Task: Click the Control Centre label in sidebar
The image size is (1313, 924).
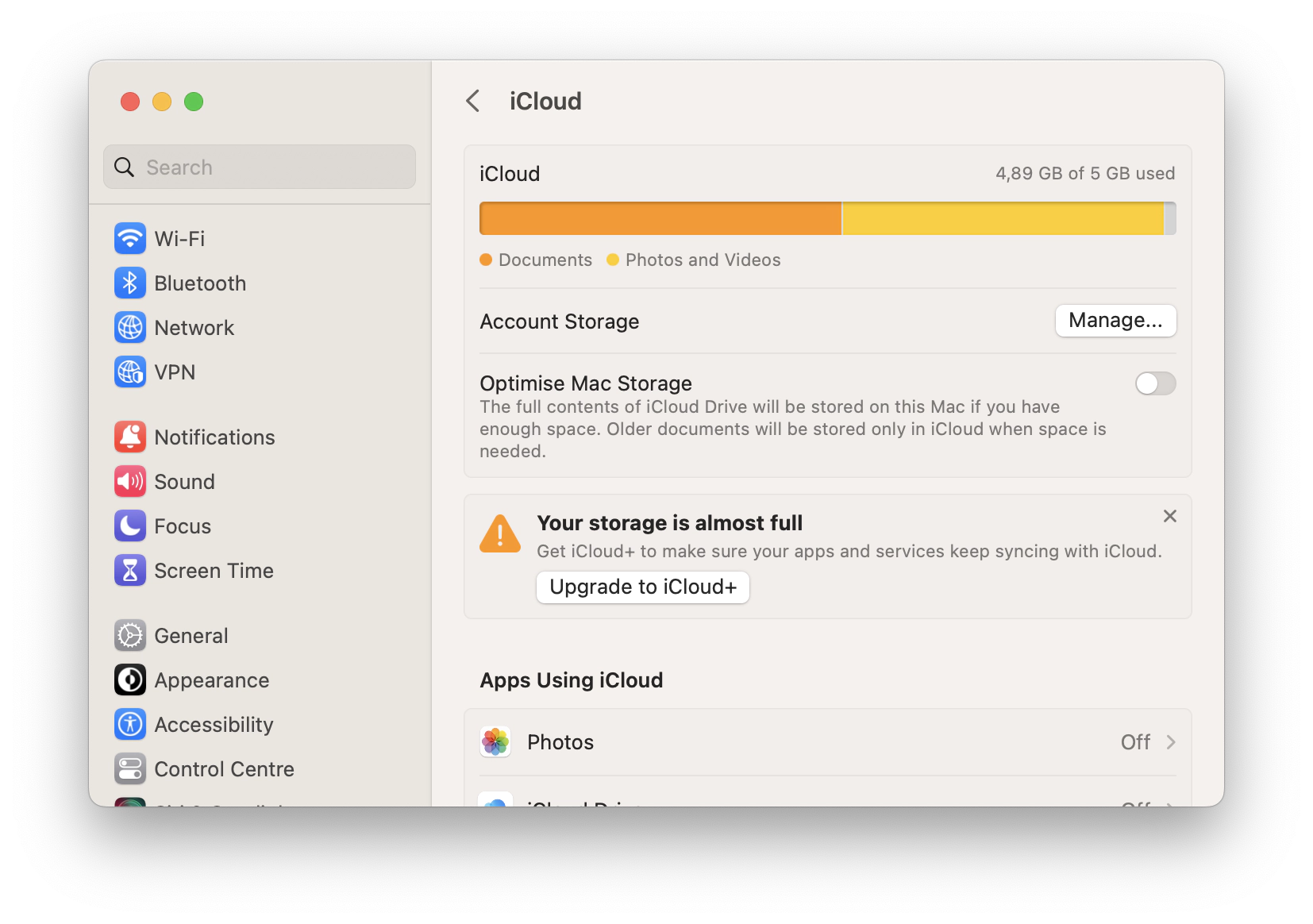Action: pos(224,768)
